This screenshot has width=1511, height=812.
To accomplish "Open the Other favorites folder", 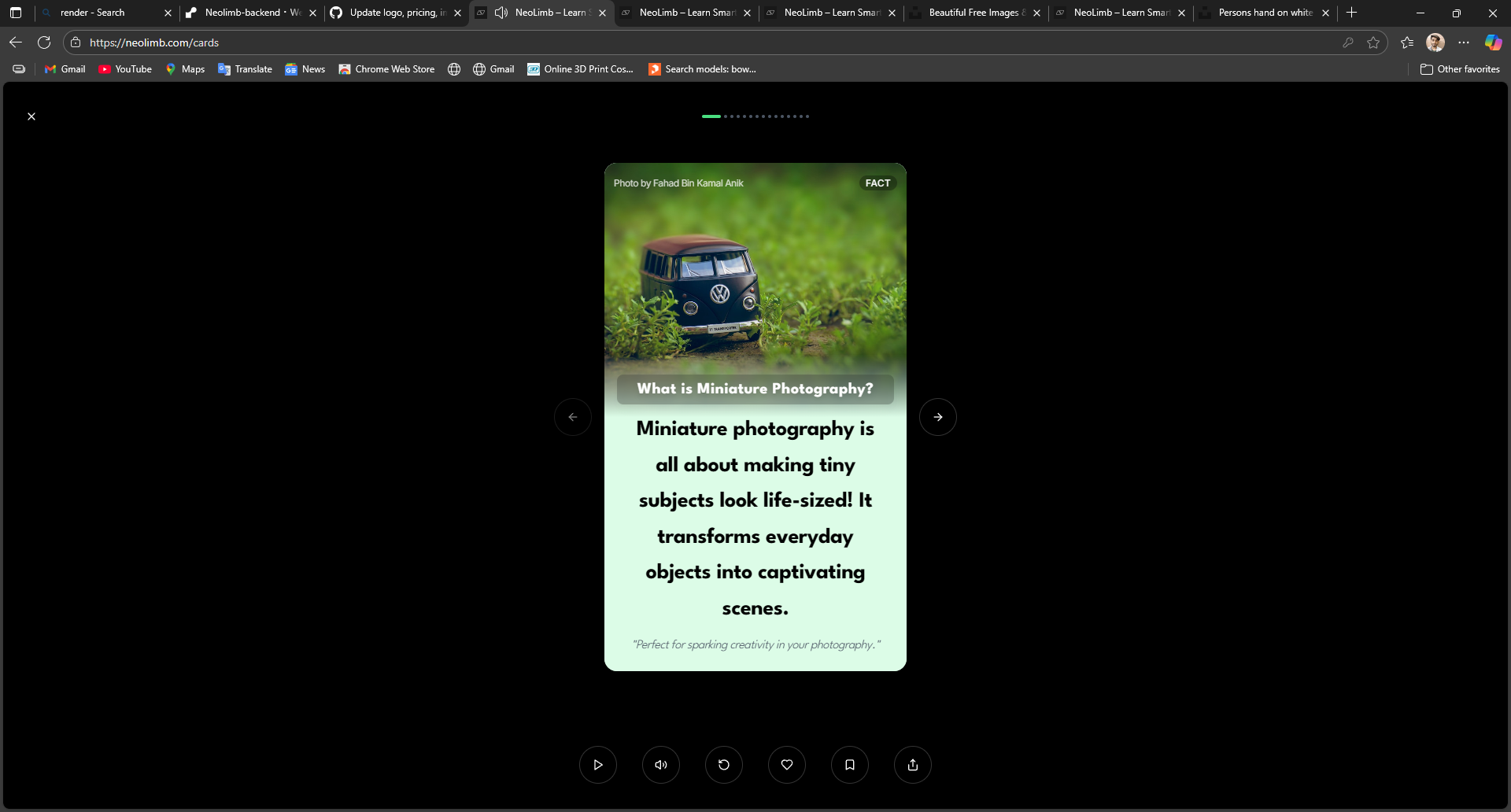I will 1460,69.
